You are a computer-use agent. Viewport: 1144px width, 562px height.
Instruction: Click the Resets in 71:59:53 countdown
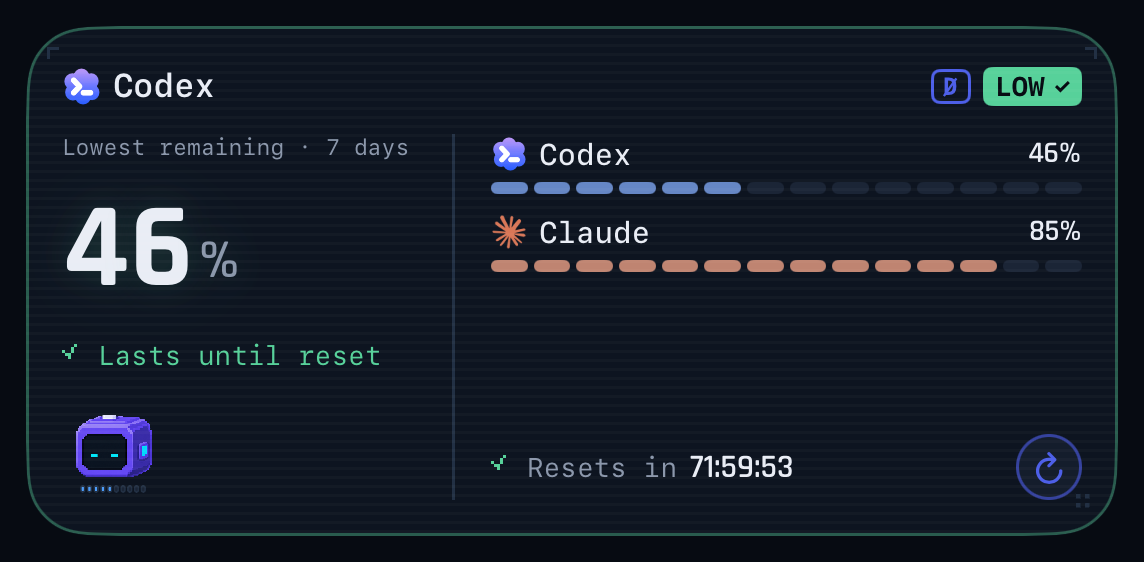point(660,467)
